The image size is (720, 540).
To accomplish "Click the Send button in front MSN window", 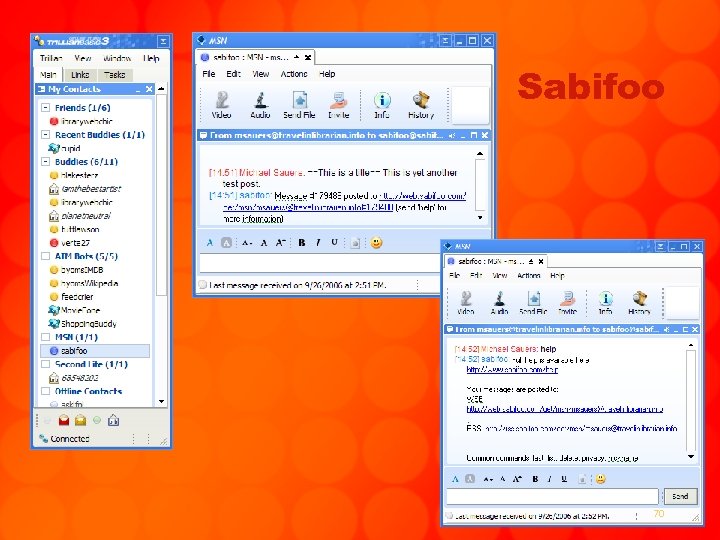I will [x=680, y=496].
